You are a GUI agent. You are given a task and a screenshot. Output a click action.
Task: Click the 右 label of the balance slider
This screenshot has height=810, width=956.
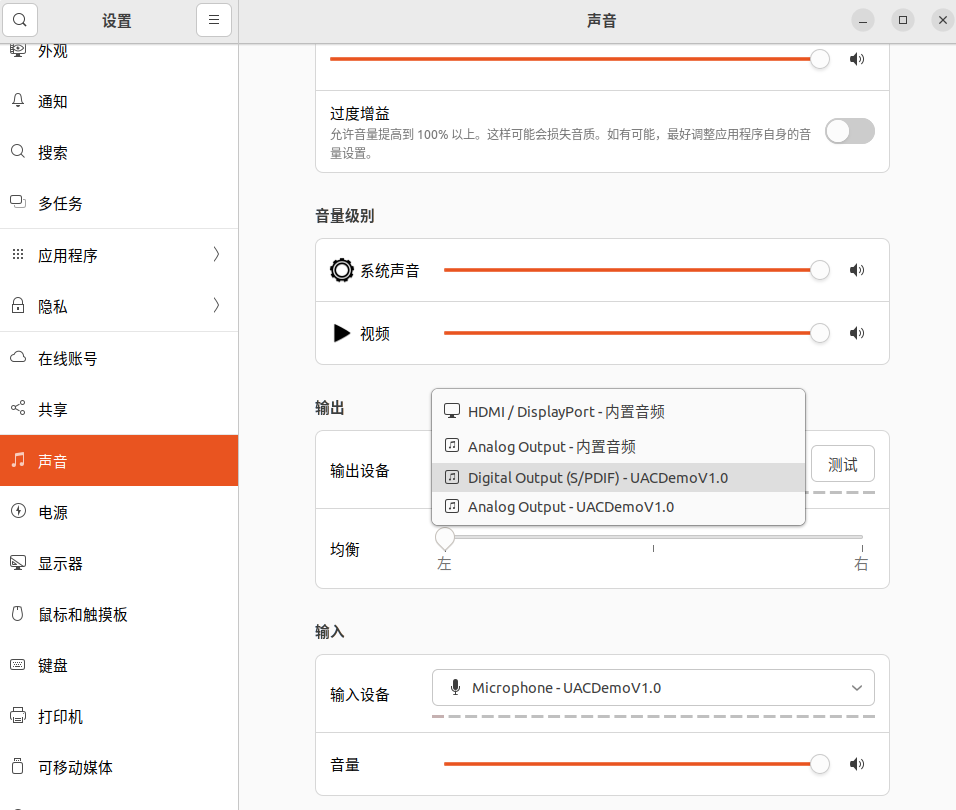(861, 564)
